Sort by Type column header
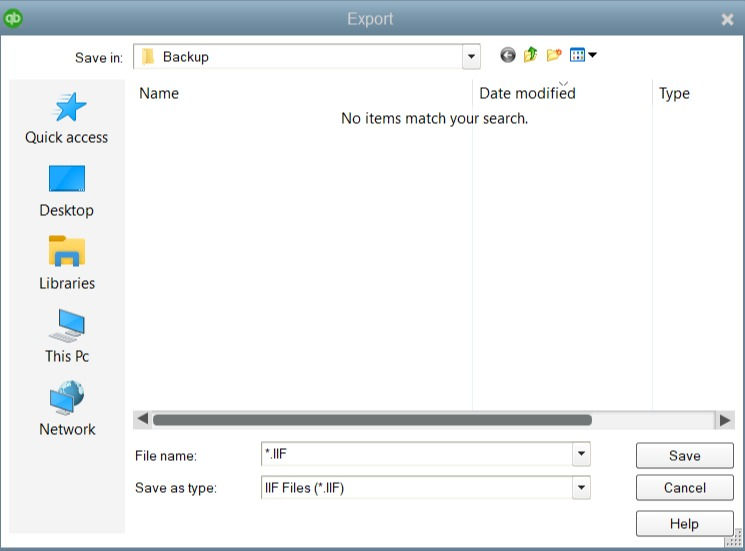Screen dimensions: 745x551 [x=674, y=93]
